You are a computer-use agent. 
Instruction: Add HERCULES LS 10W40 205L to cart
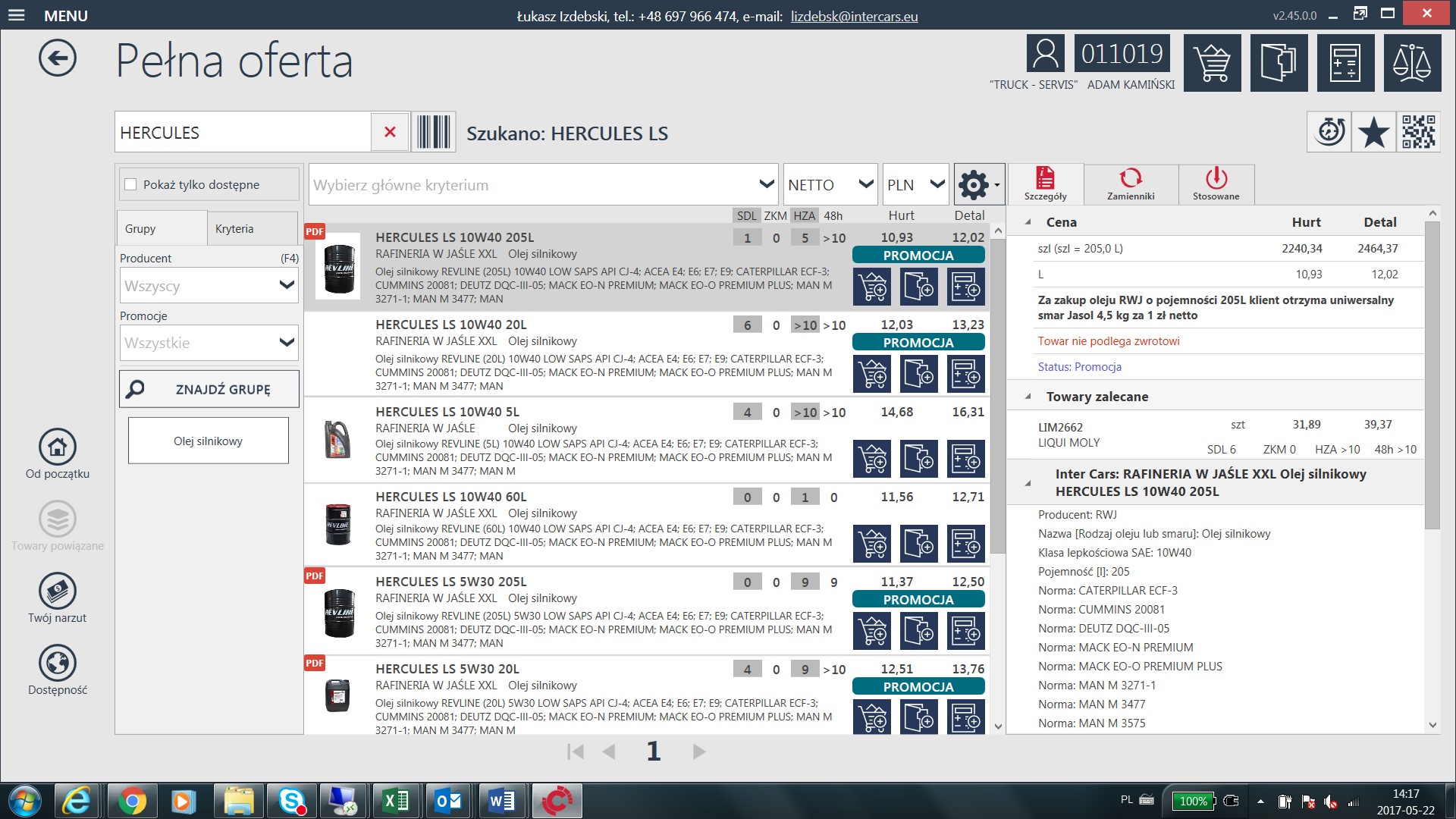click(872, 287)
